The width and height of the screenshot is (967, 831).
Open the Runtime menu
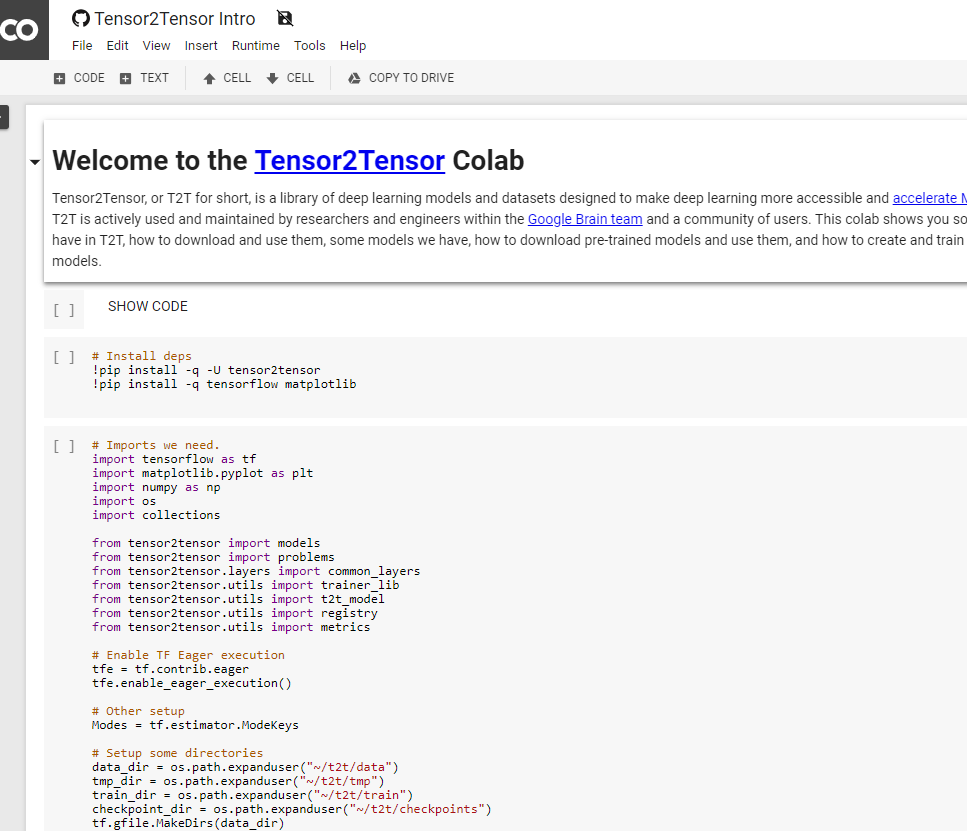tap(255, 46)
